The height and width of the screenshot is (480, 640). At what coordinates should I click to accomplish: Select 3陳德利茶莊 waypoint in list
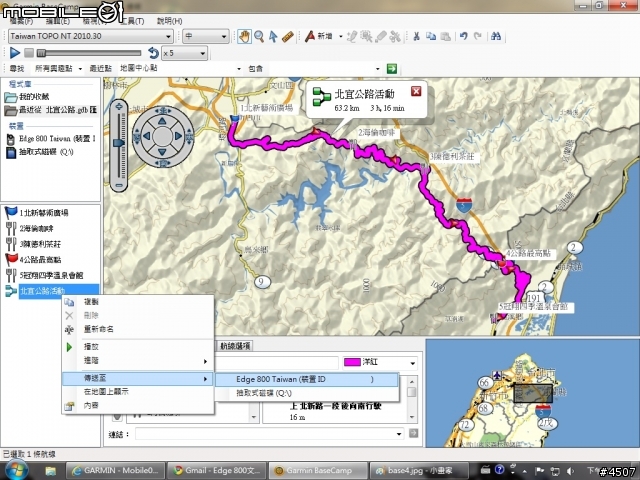pyautogui.click(x=40, y=244)
